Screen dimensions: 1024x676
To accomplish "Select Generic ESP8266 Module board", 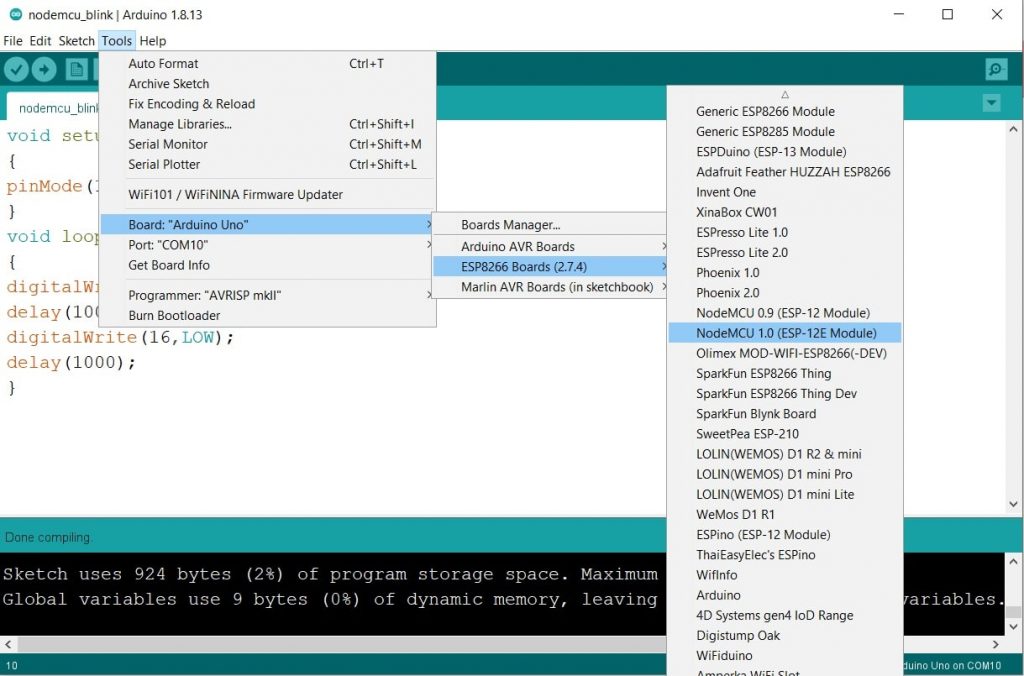I will point(785,111).
